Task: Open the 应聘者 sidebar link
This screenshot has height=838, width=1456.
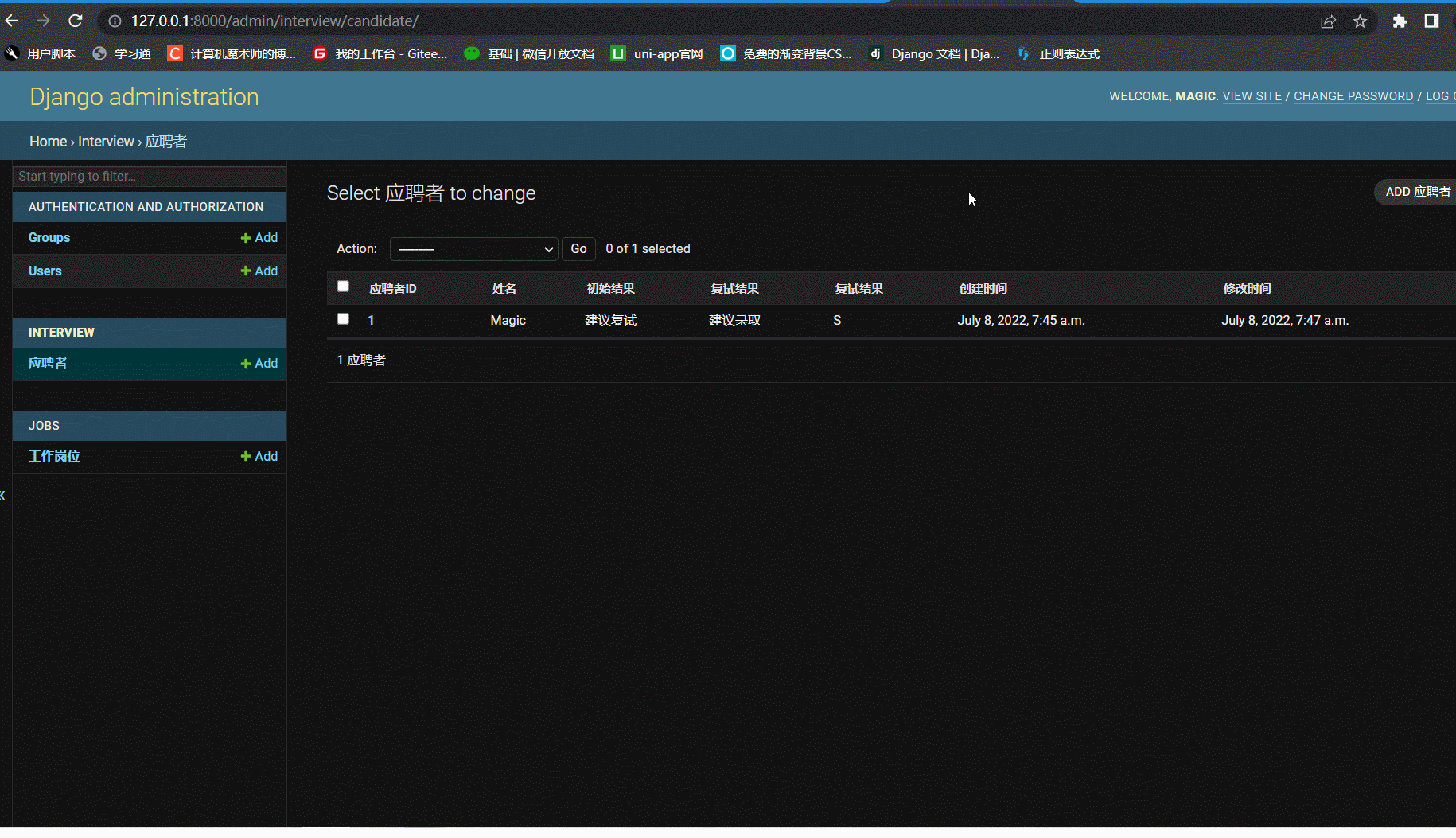Action: coord(48,363)
